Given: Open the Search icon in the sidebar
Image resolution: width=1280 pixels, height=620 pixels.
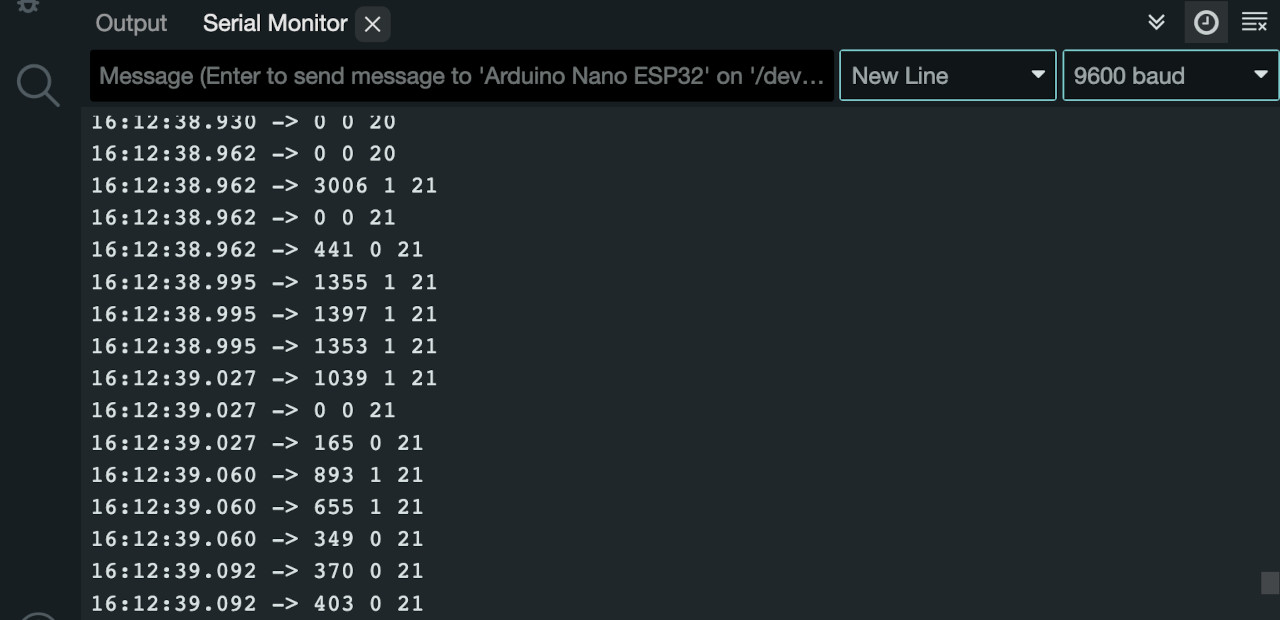Looking at the screenshot, I should coord(38,85).
